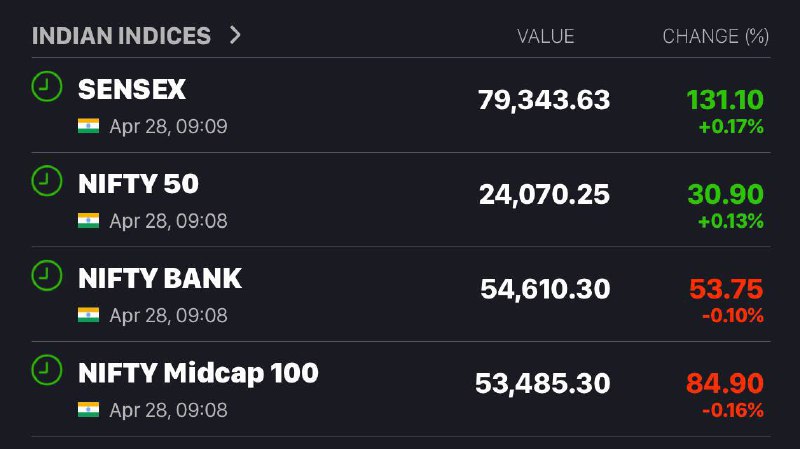Image resolution: width=800 pixels, height=449 pixels.
Task: Click NIFTY 50 change 30.90
Action: click(x=726, y=194)
